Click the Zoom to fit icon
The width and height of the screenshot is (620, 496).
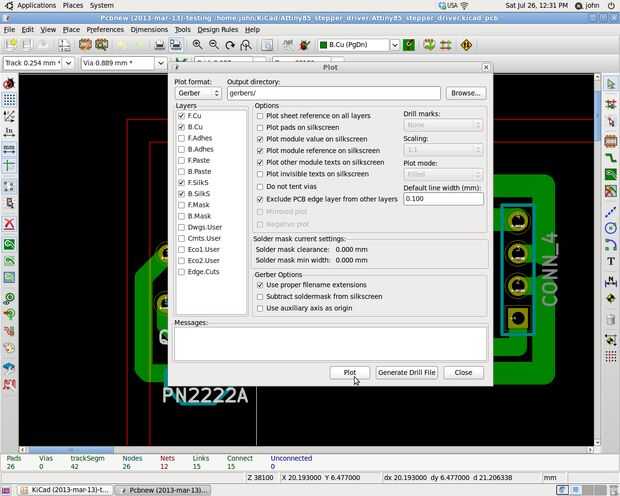[x=246, y=45]
